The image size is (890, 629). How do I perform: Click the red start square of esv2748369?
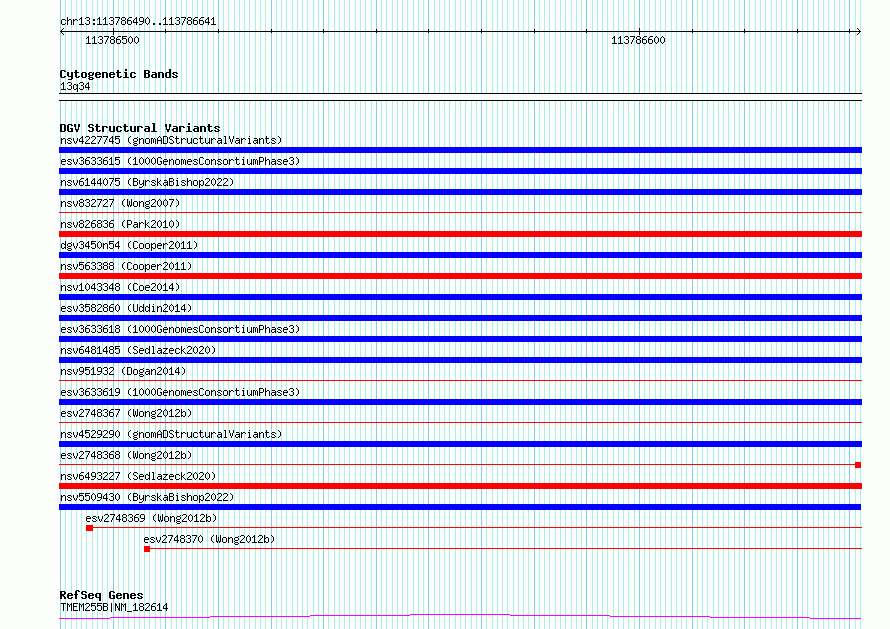89,528
